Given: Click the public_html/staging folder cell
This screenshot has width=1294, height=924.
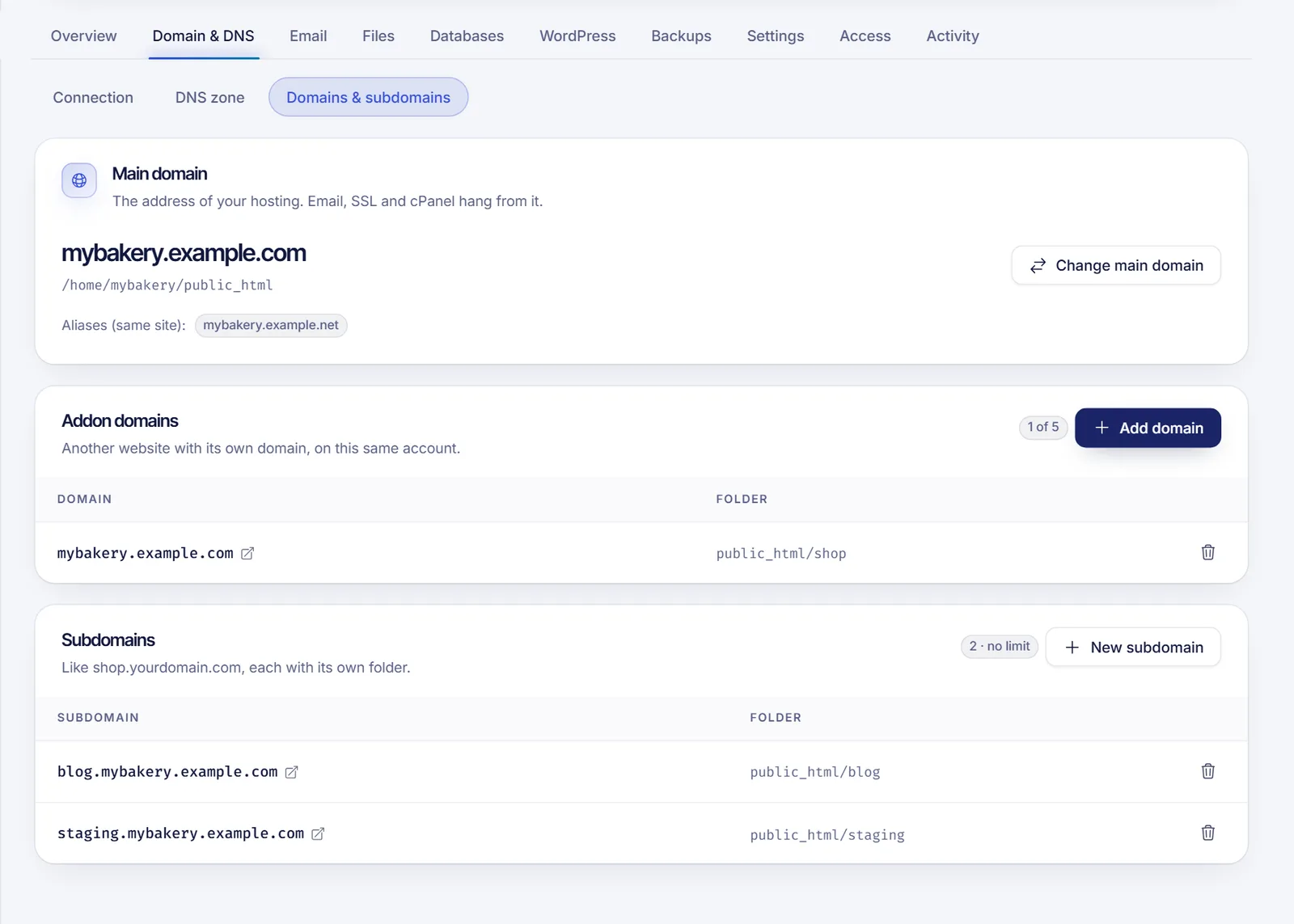Looking at the screenshot, I should tap(827, 834).
